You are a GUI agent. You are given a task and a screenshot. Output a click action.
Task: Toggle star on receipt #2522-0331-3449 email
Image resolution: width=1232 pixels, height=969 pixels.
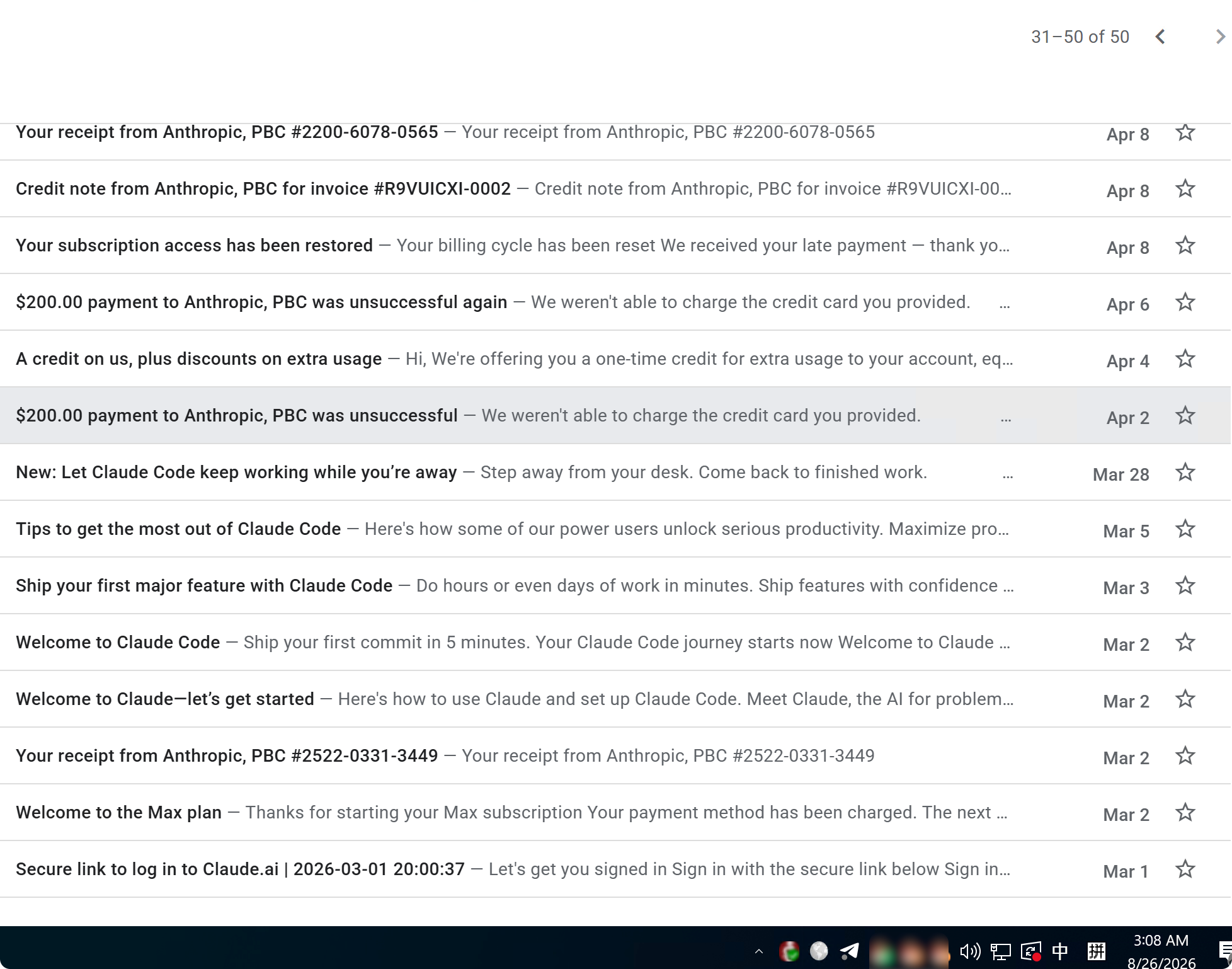pos(1185,755)
